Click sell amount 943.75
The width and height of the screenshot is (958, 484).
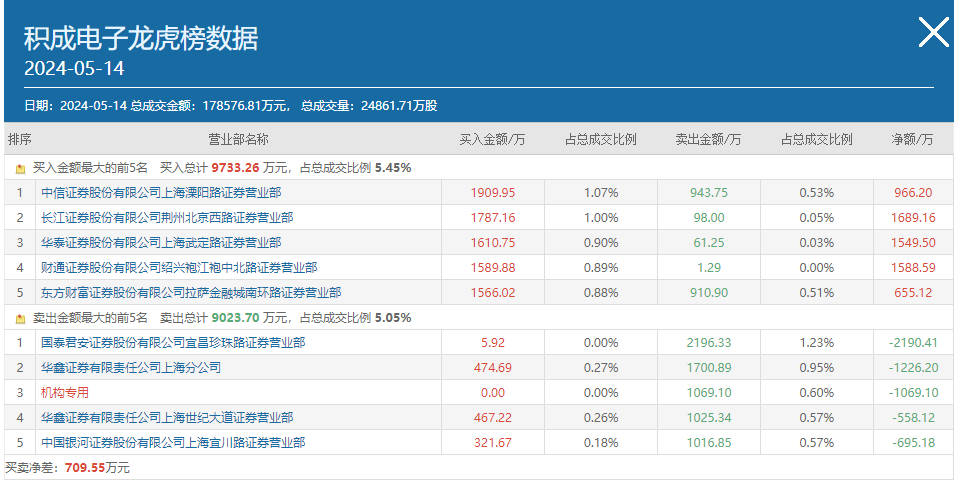tap(709, 192)
